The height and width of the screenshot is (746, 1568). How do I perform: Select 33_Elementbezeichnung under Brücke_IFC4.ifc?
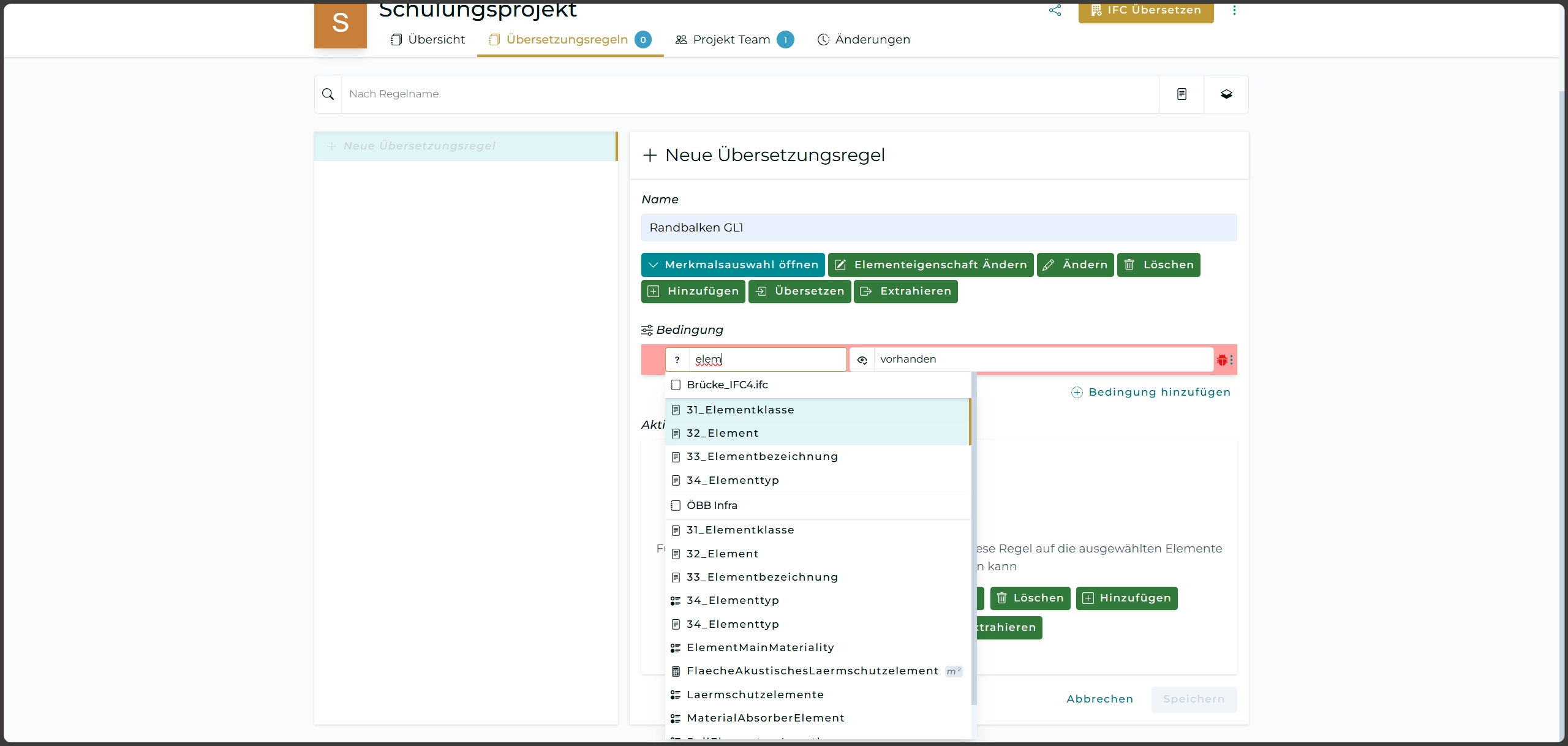pos(762,457)
